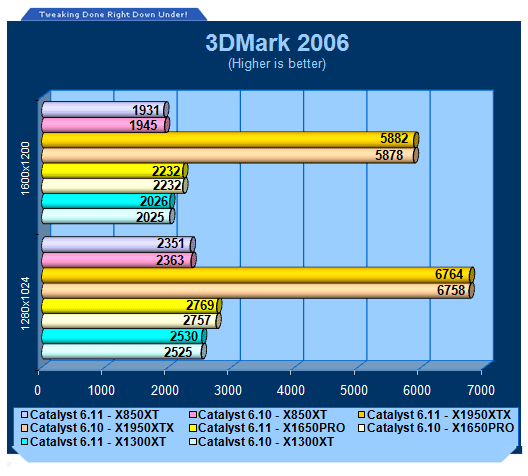The height and width of the screenshot is (476, 528).
Task: Click the pale Catalyst 6.10 X1300XT legend swatch
Action: [x=193, y=441]
